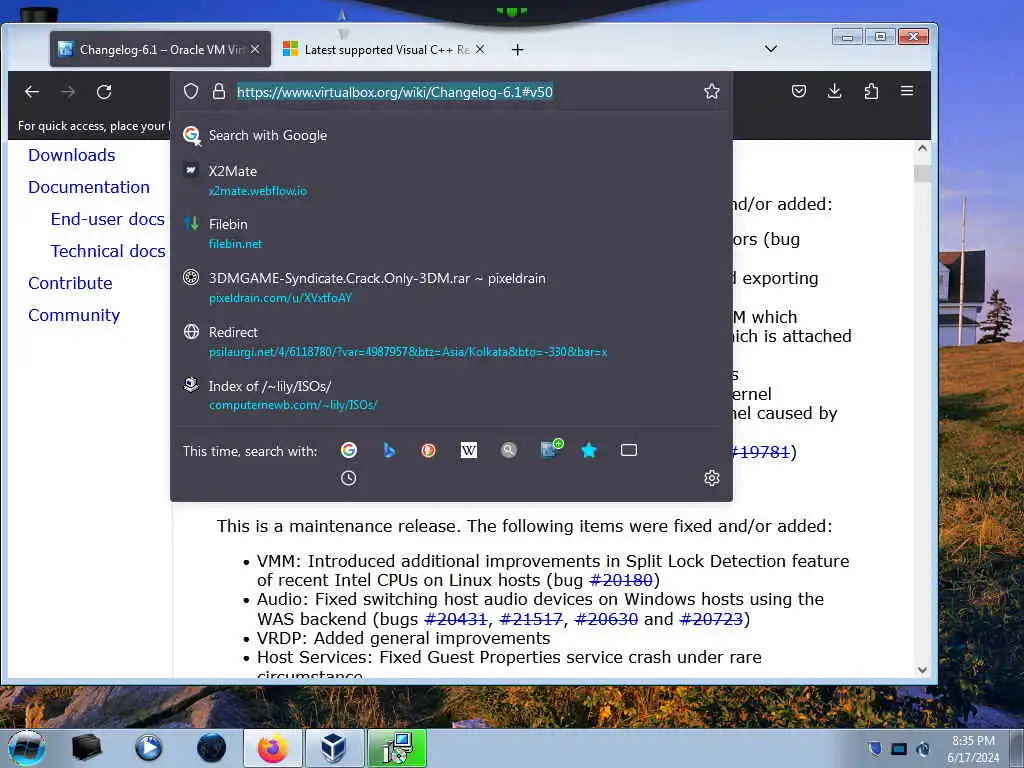Choose the Index of /~lily/ISOs/ suggestion

[x=451, y=395]
